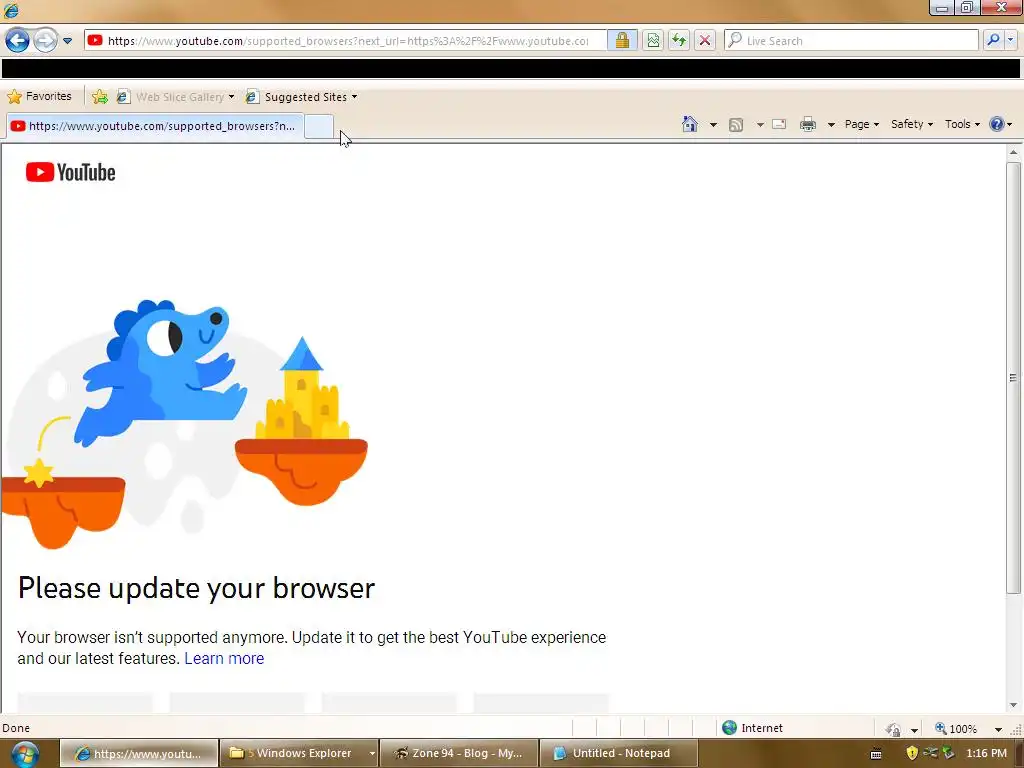Refresh the page with the green arrows

679,40
